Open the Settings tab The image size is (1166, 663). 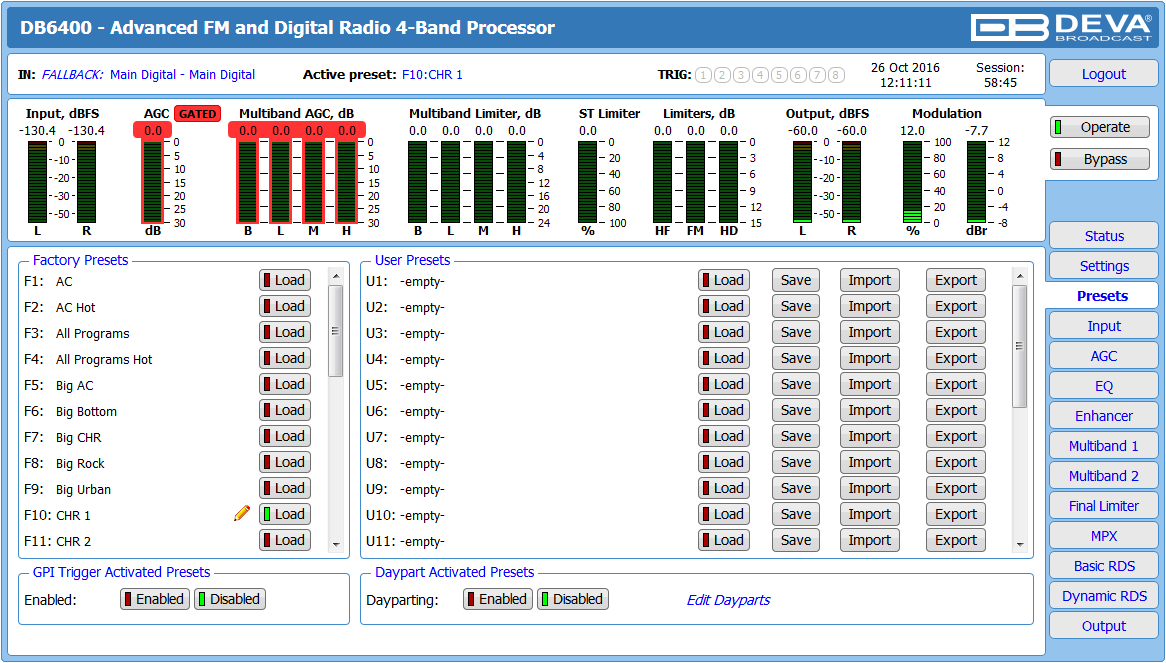(1104, 266)
